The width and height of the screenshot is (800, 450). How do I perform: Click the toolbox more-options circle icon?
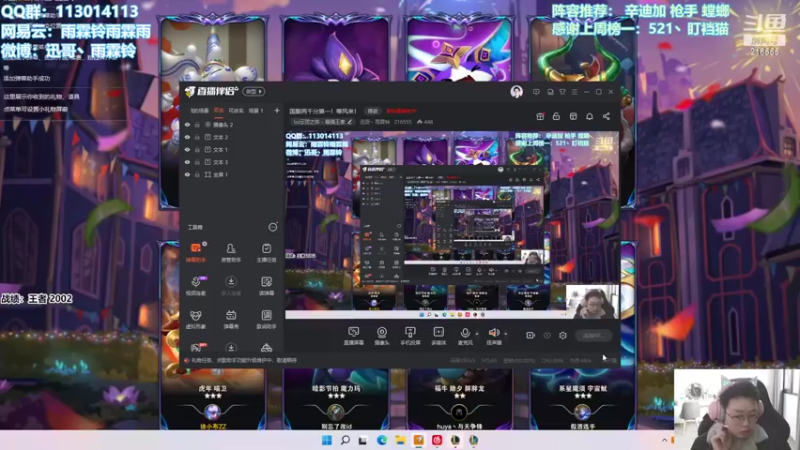click(273, 227)
